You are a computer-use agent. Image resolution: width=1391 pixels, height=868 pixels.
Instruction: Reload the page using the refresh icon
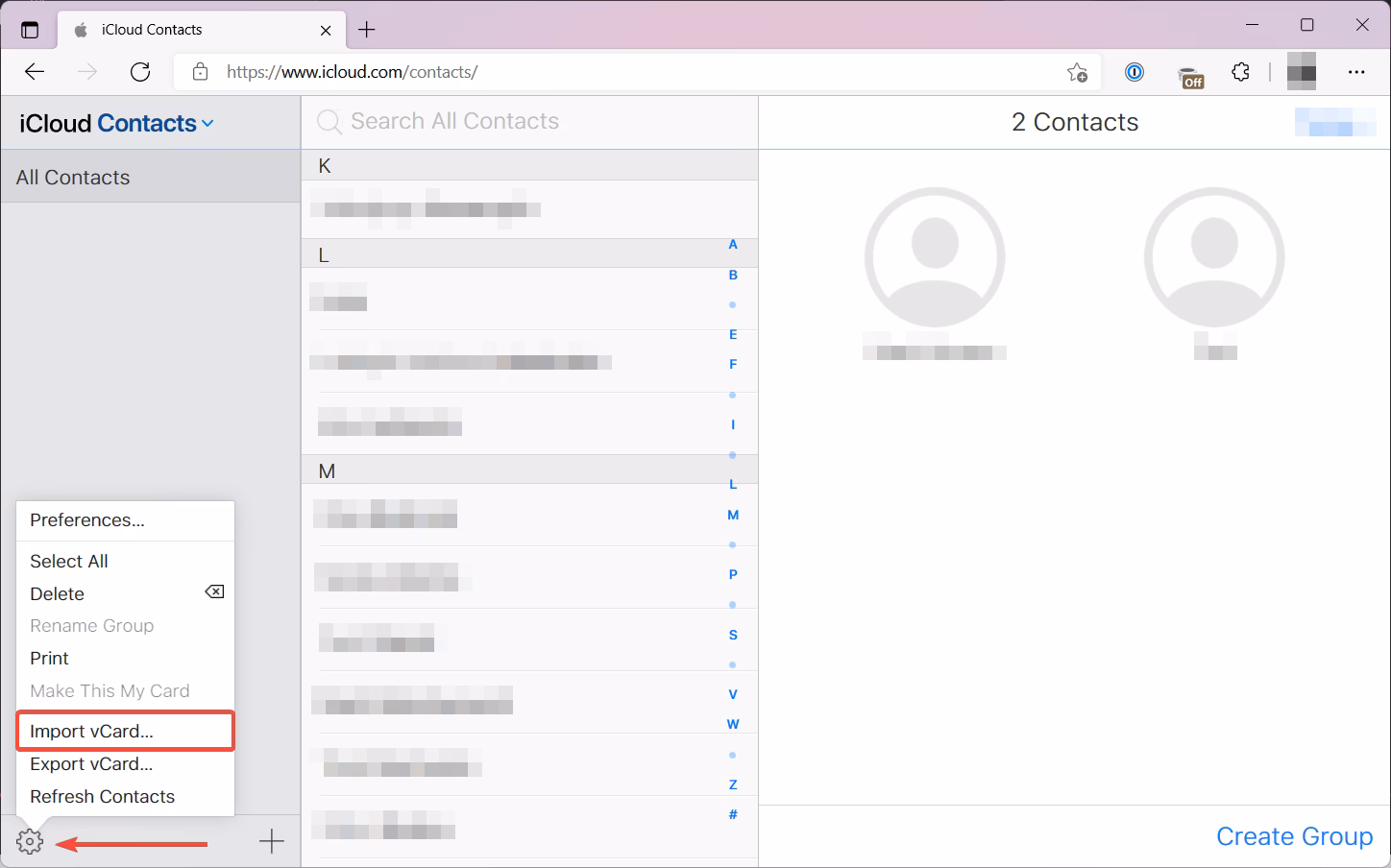click(x=140, y=71)
